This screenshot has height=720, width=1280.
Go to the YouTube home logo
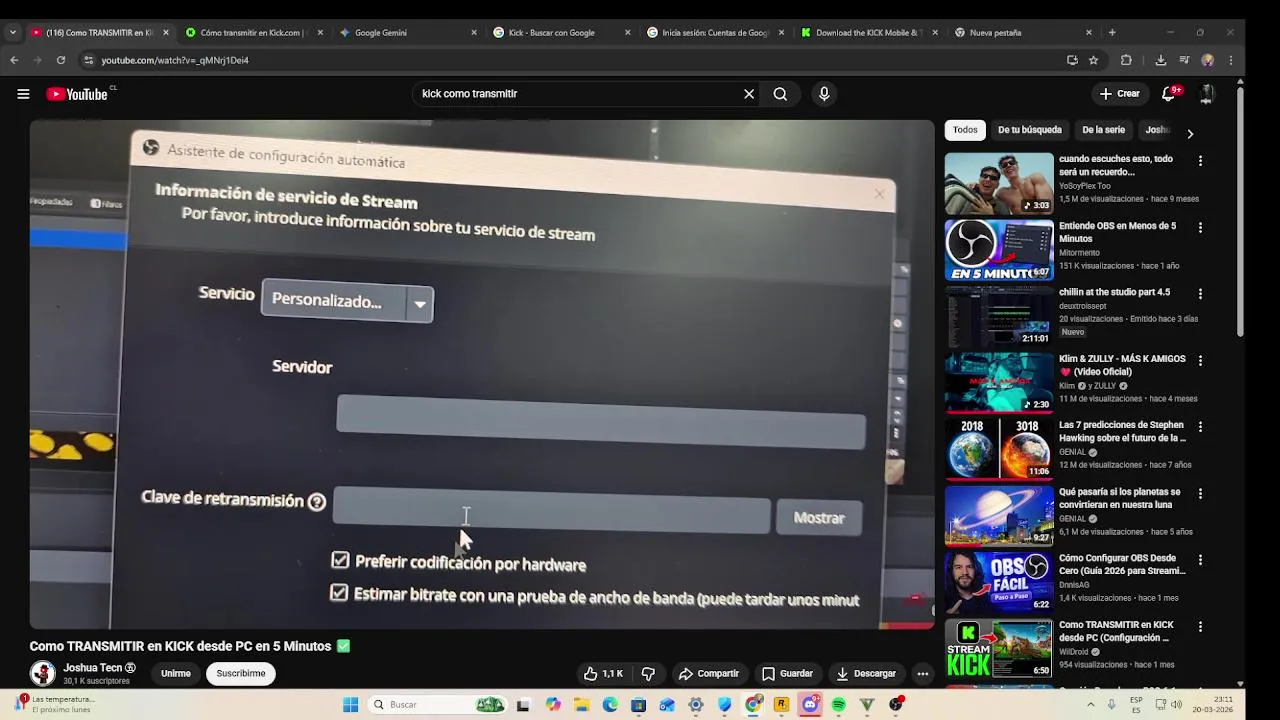tap(77, 94)
